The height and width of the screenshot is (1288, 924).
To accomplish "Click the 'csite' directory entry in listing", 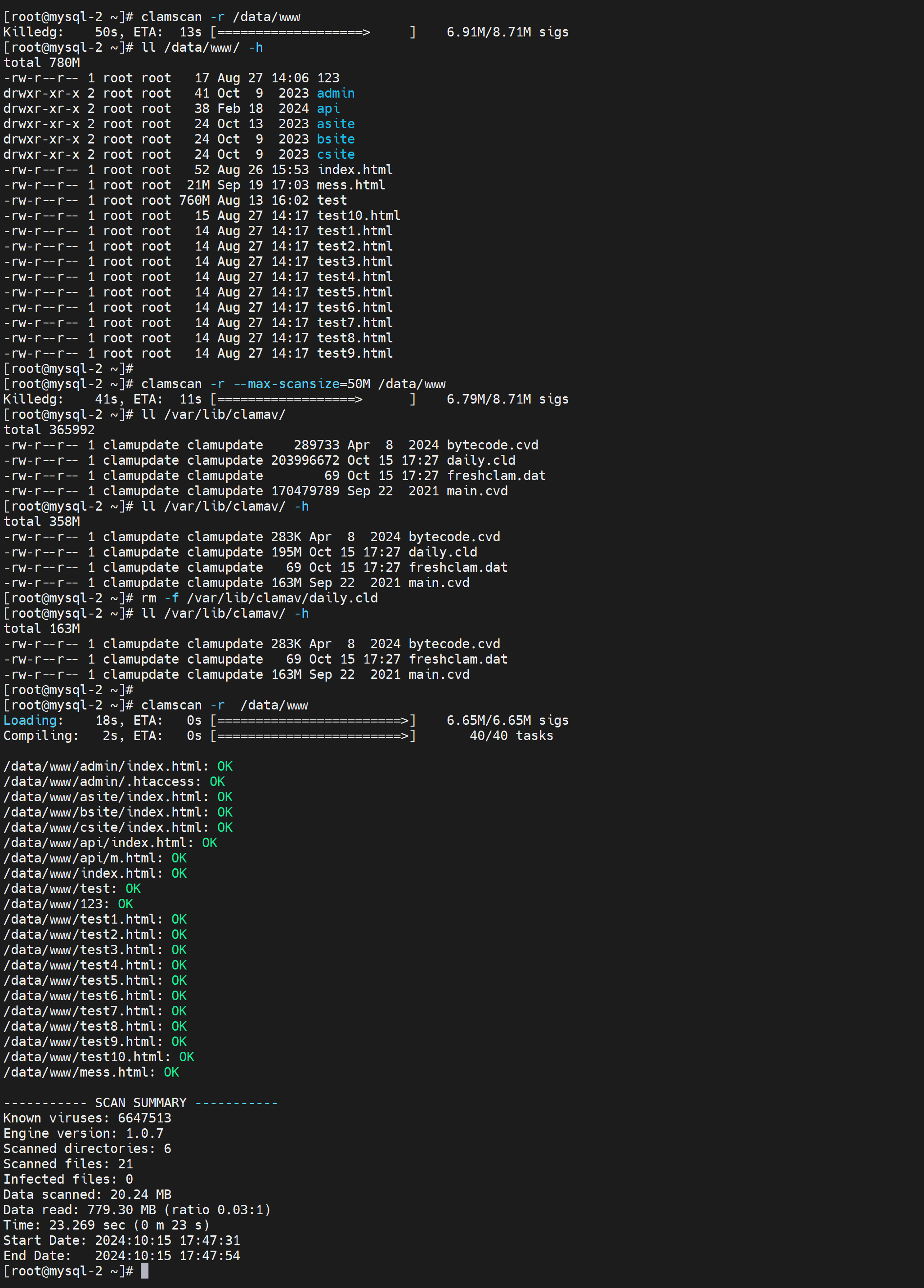I will click(335, 154).
